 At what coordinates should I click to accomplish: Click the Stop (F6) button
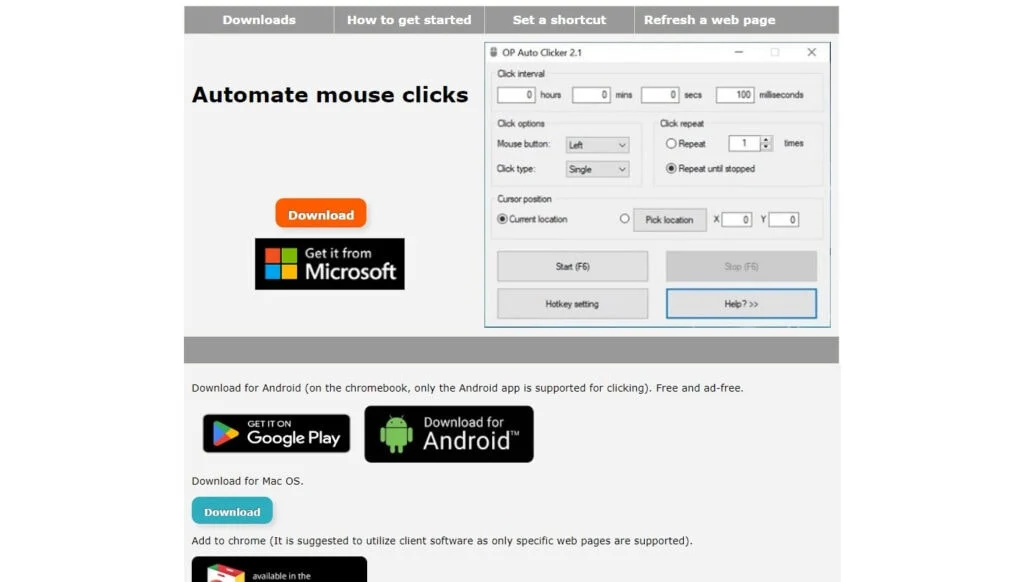tap(741, 267)
